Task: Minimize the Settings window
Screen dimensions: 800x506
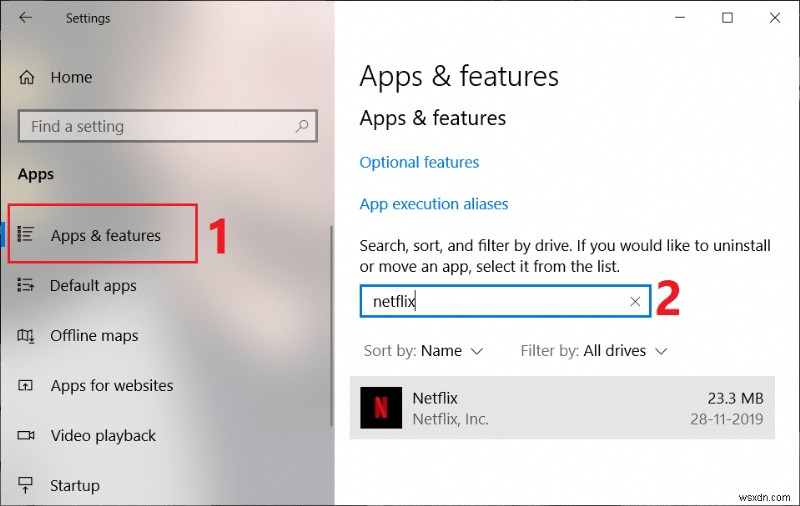Action: coord(680,18)
